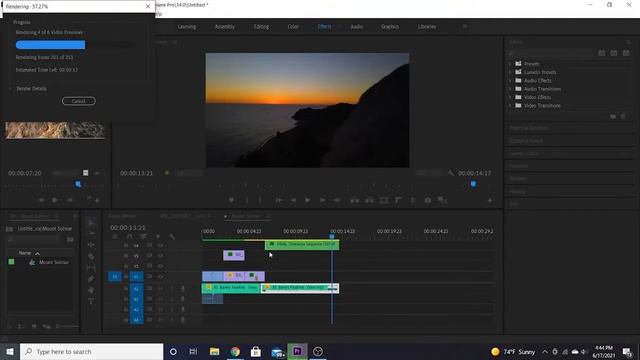Screen dimensions: 640x360
Task: Toggle YUV Effects filter icon
Action: (626, 53)
